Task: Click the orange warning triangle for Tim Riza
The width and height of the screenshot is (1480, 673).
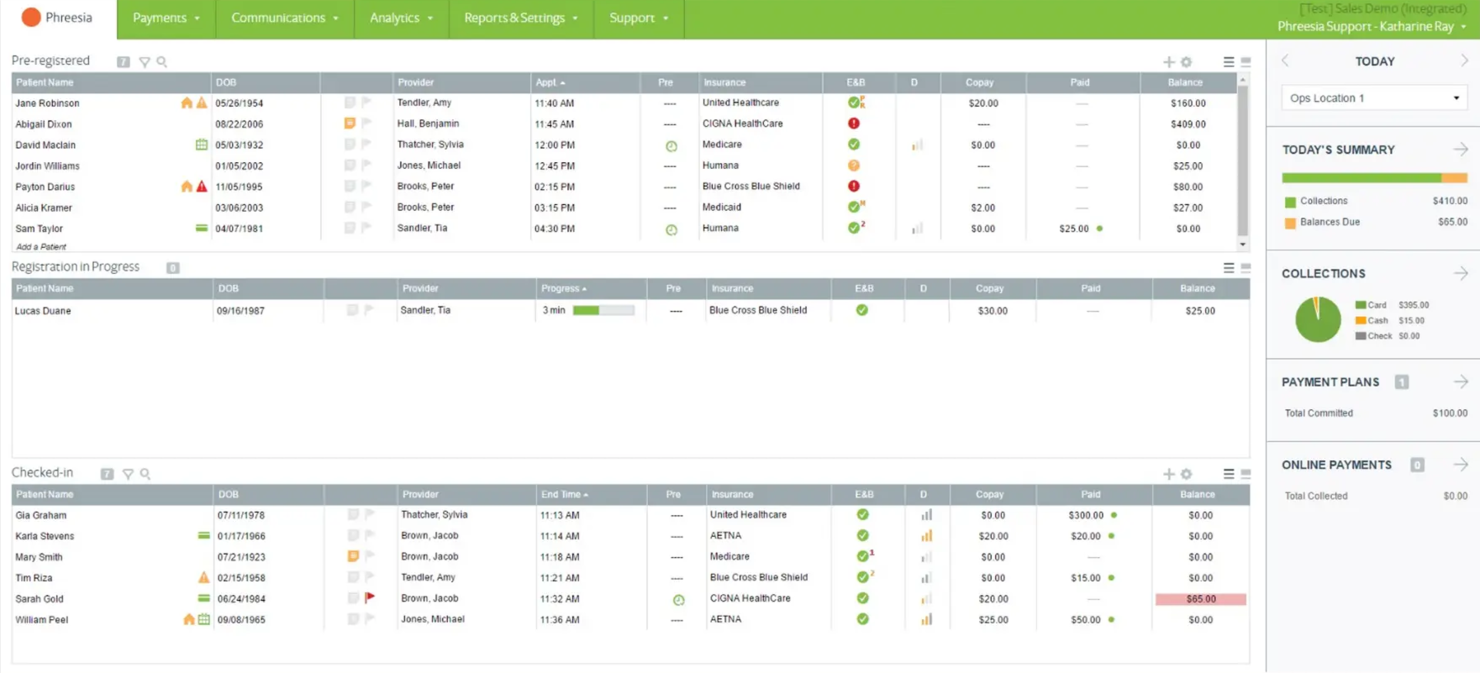Action: click(x=204, y=578)
